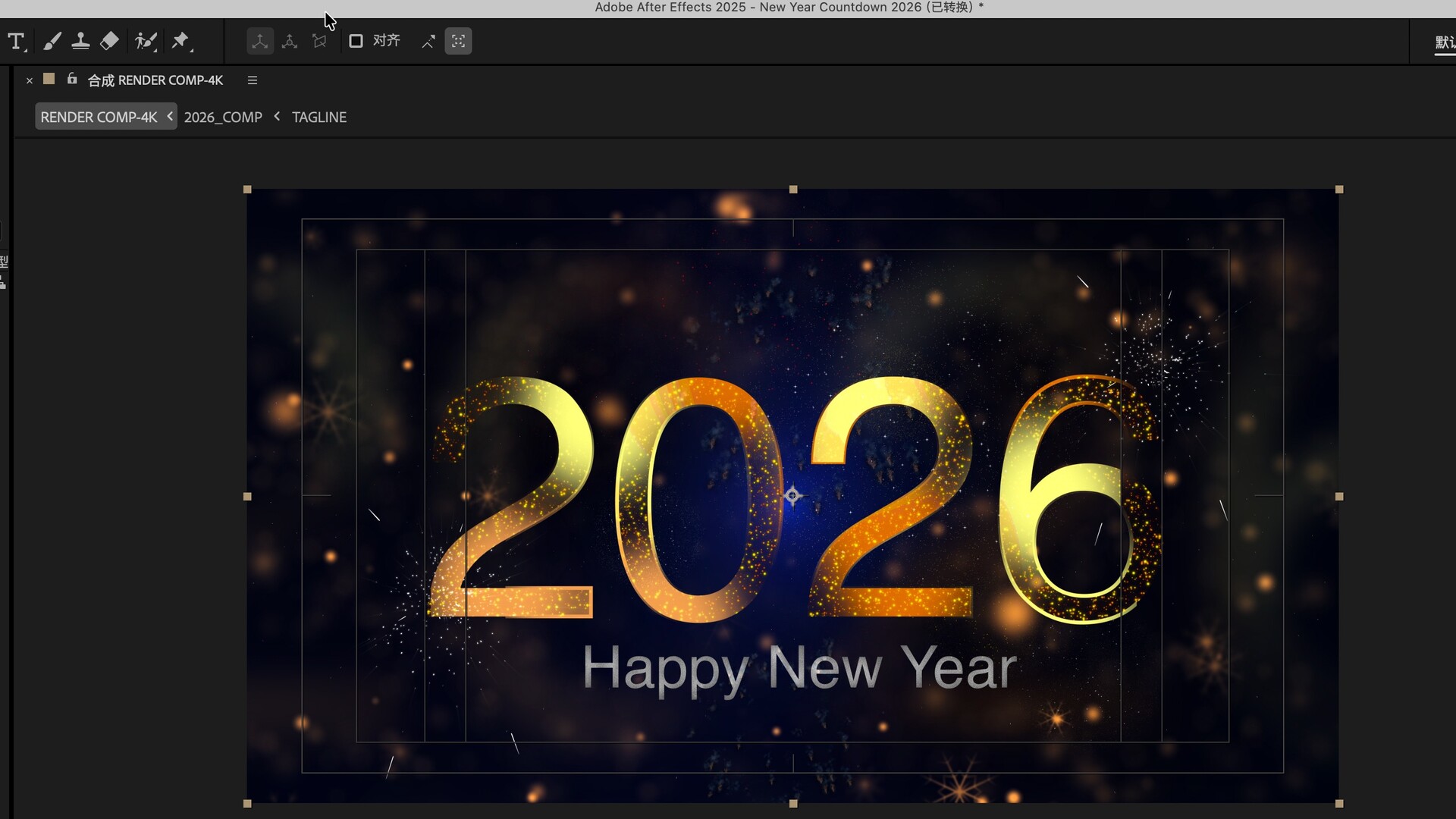Select the Roto Brush tool
This screenshot has height=819, width=1456.
click(146, 41)
